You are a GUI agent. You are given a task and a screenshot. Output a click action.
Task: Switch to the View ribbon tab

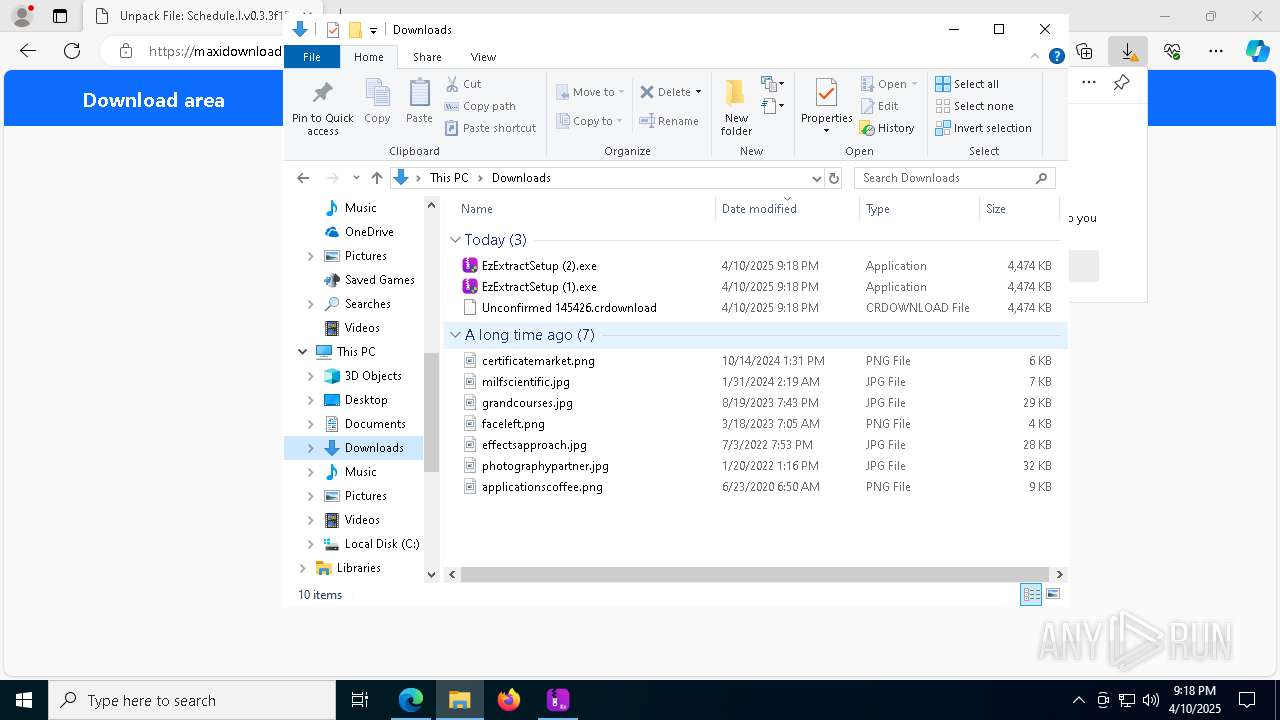[483, 57]
